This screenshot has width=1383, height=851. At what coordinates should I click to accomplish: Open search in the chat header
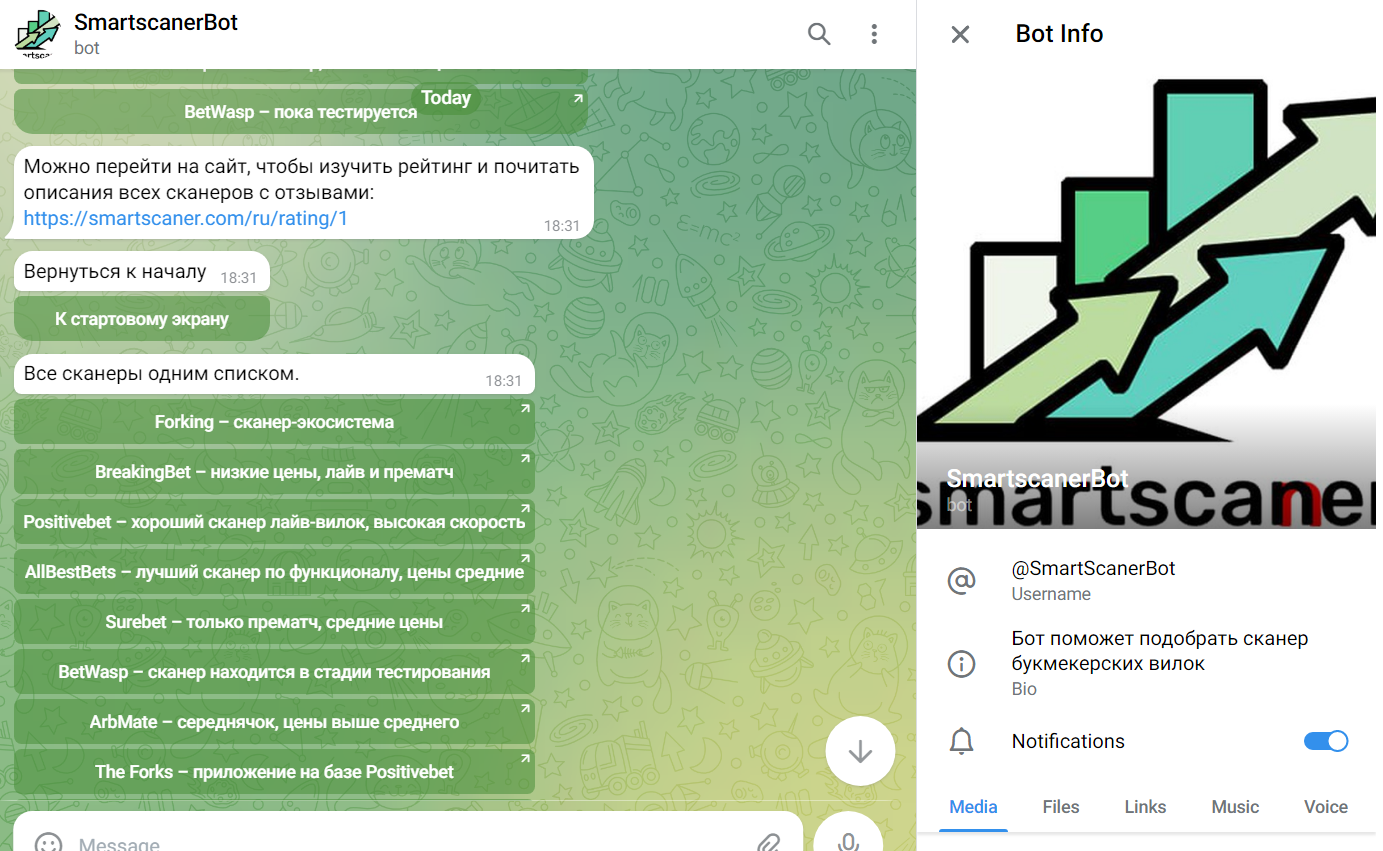click(819, 34)
